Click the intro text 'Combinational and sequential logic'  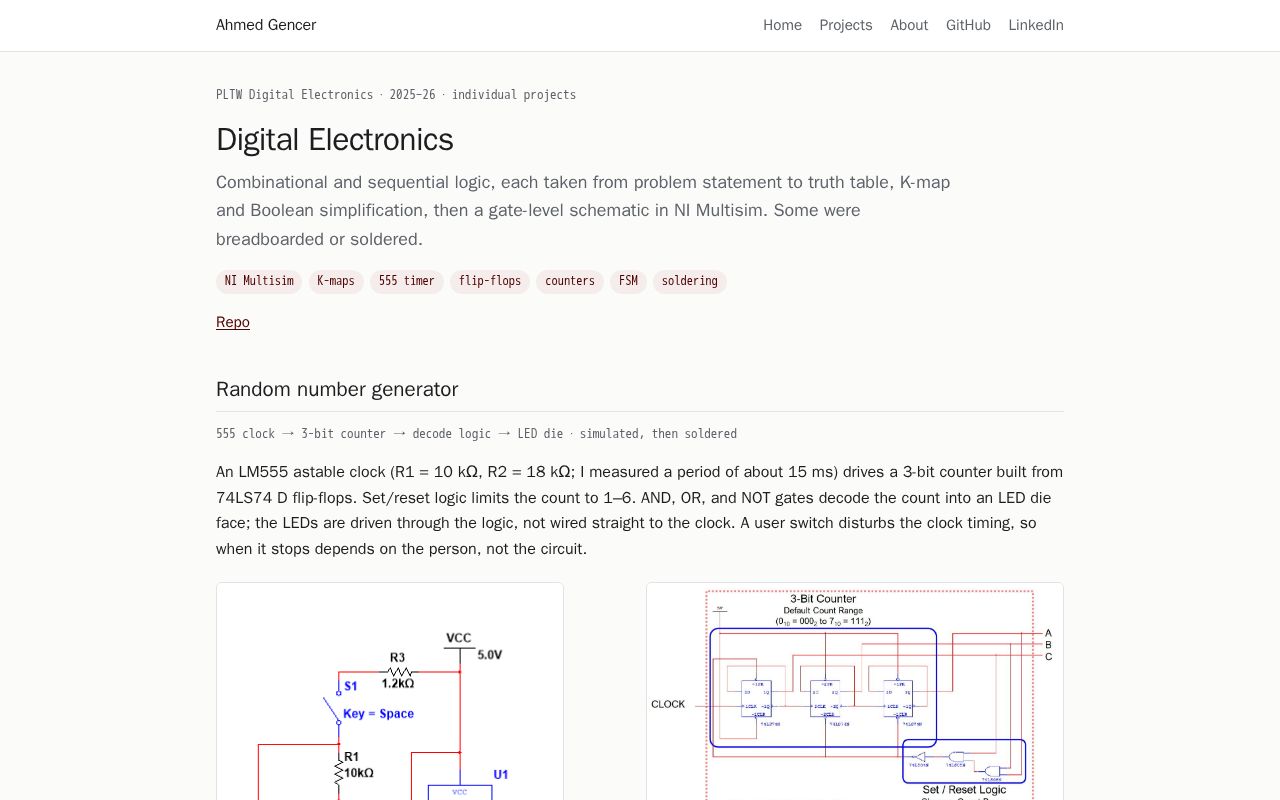(583, 211)
